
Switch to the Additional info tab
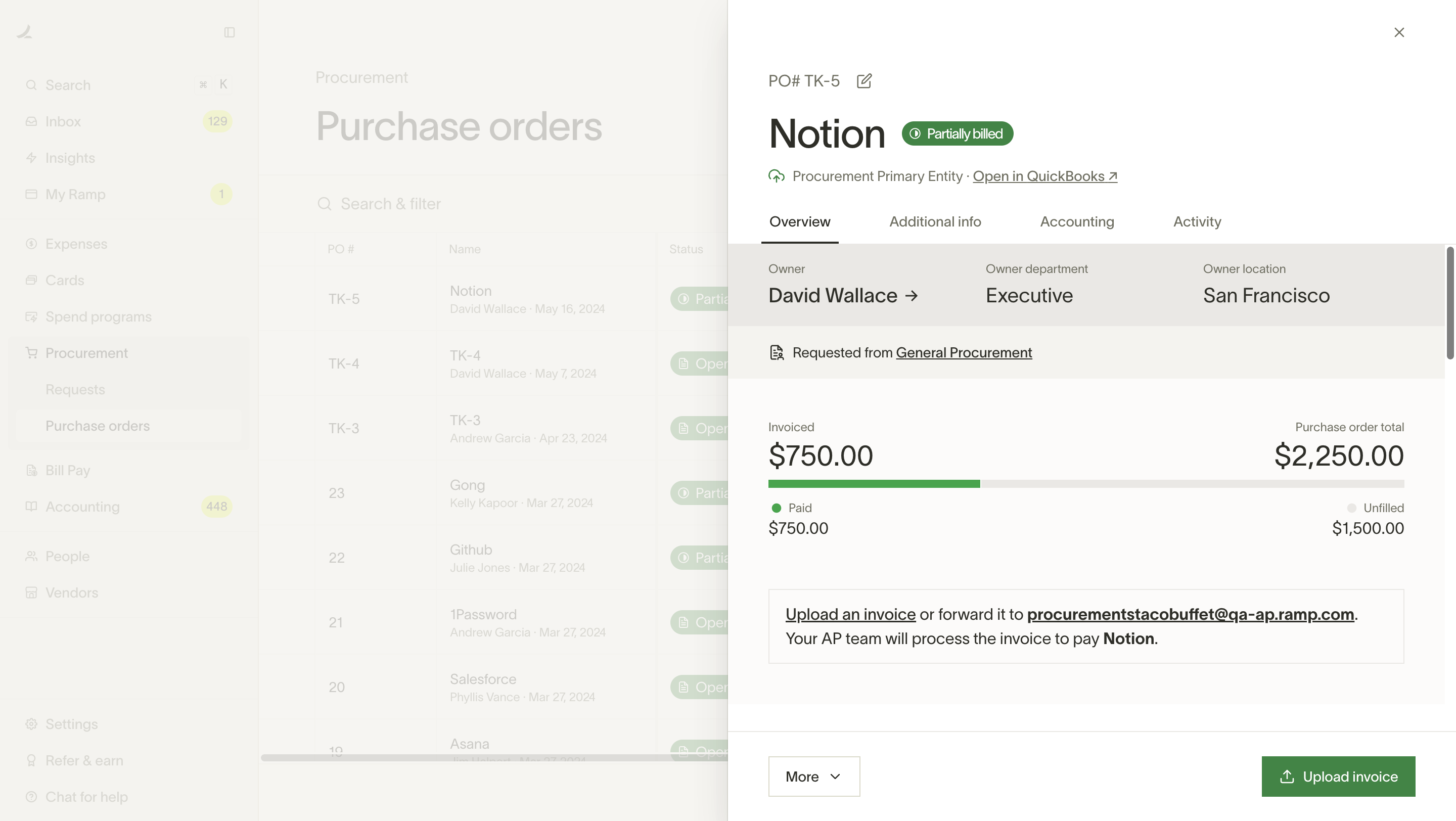click(x=935, y=222)
